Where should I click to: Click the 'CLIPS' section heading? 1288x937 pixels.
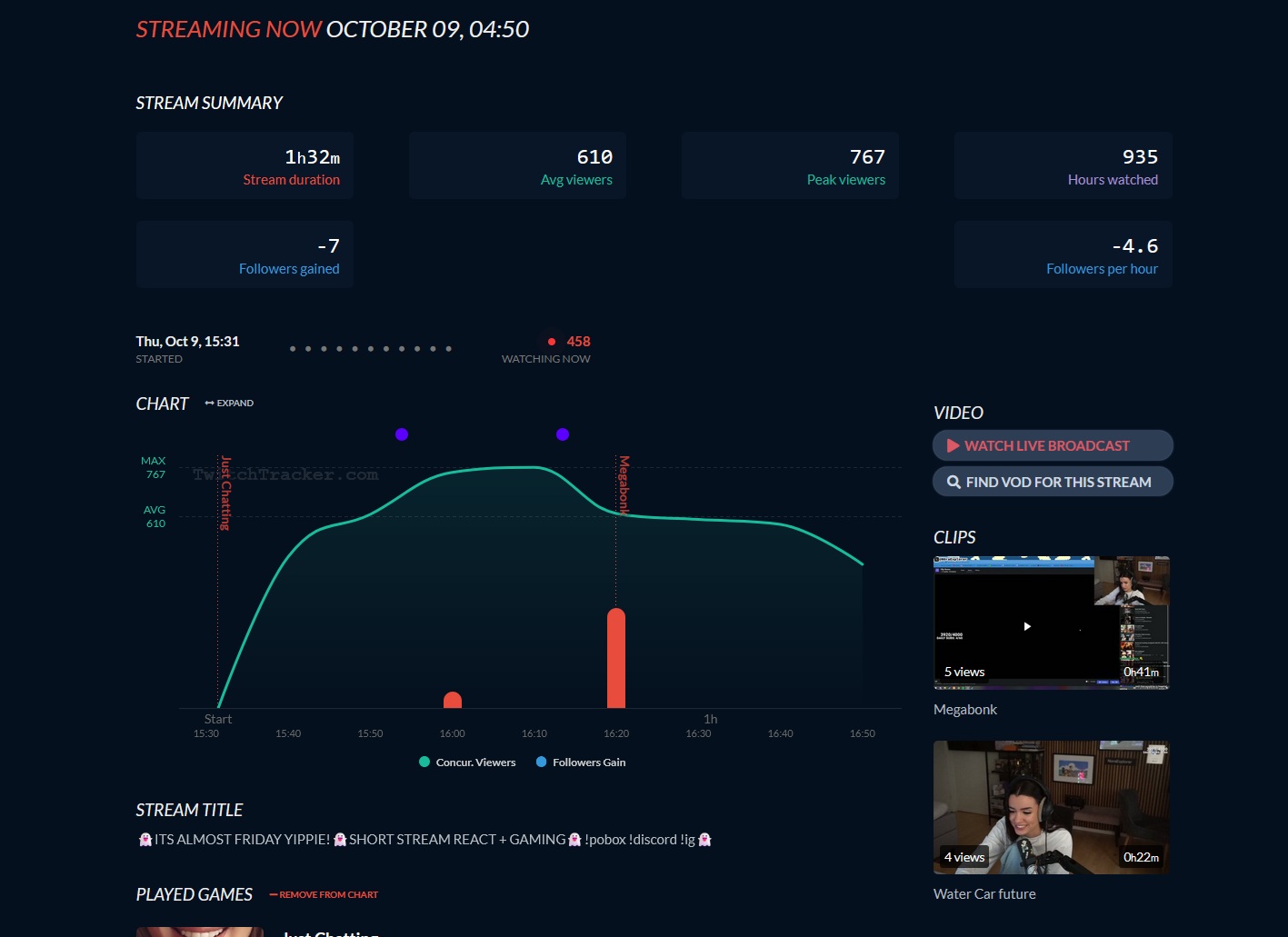[x=954, y=537]
